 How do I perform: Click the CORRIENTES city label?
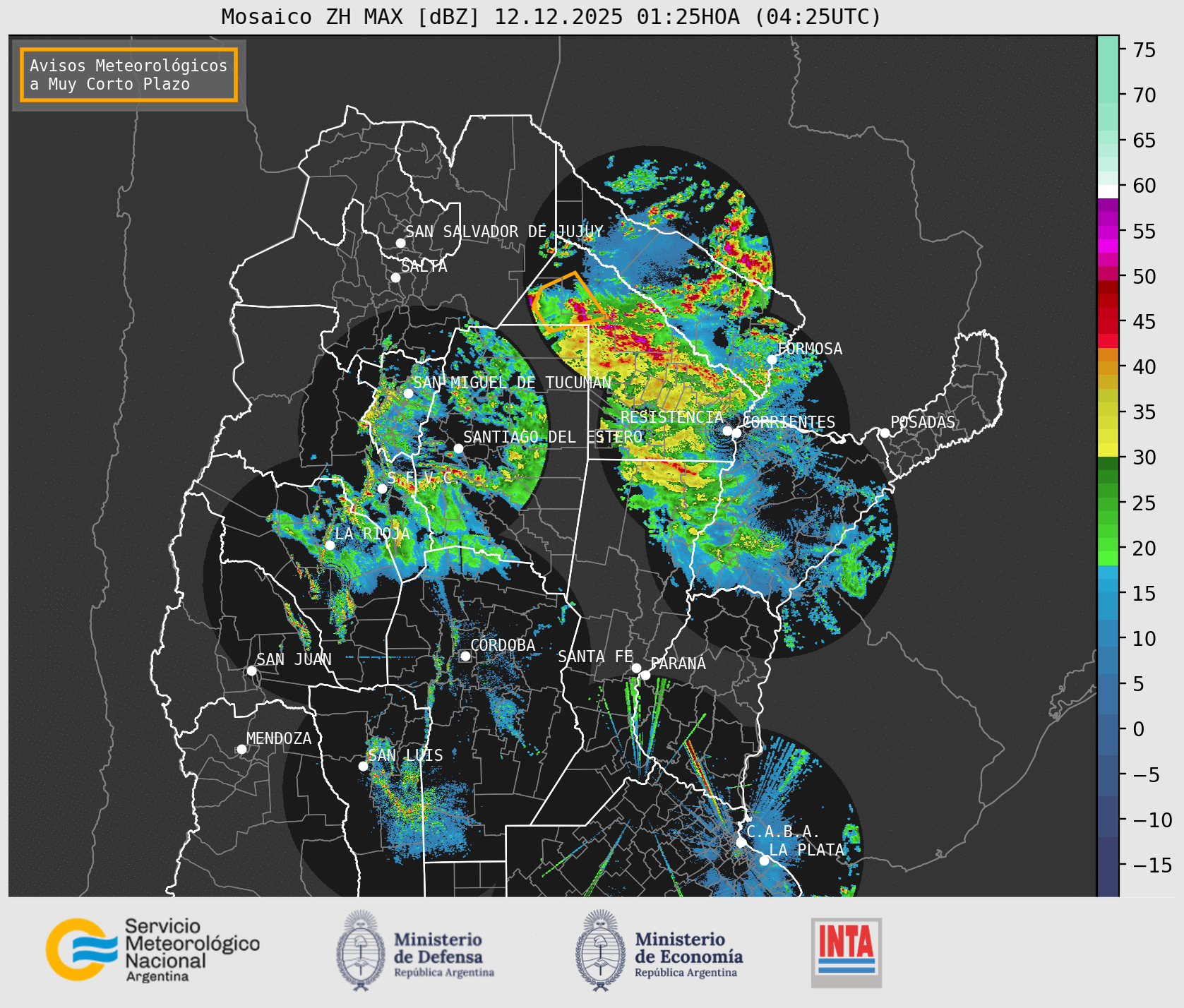pos(789,422)
